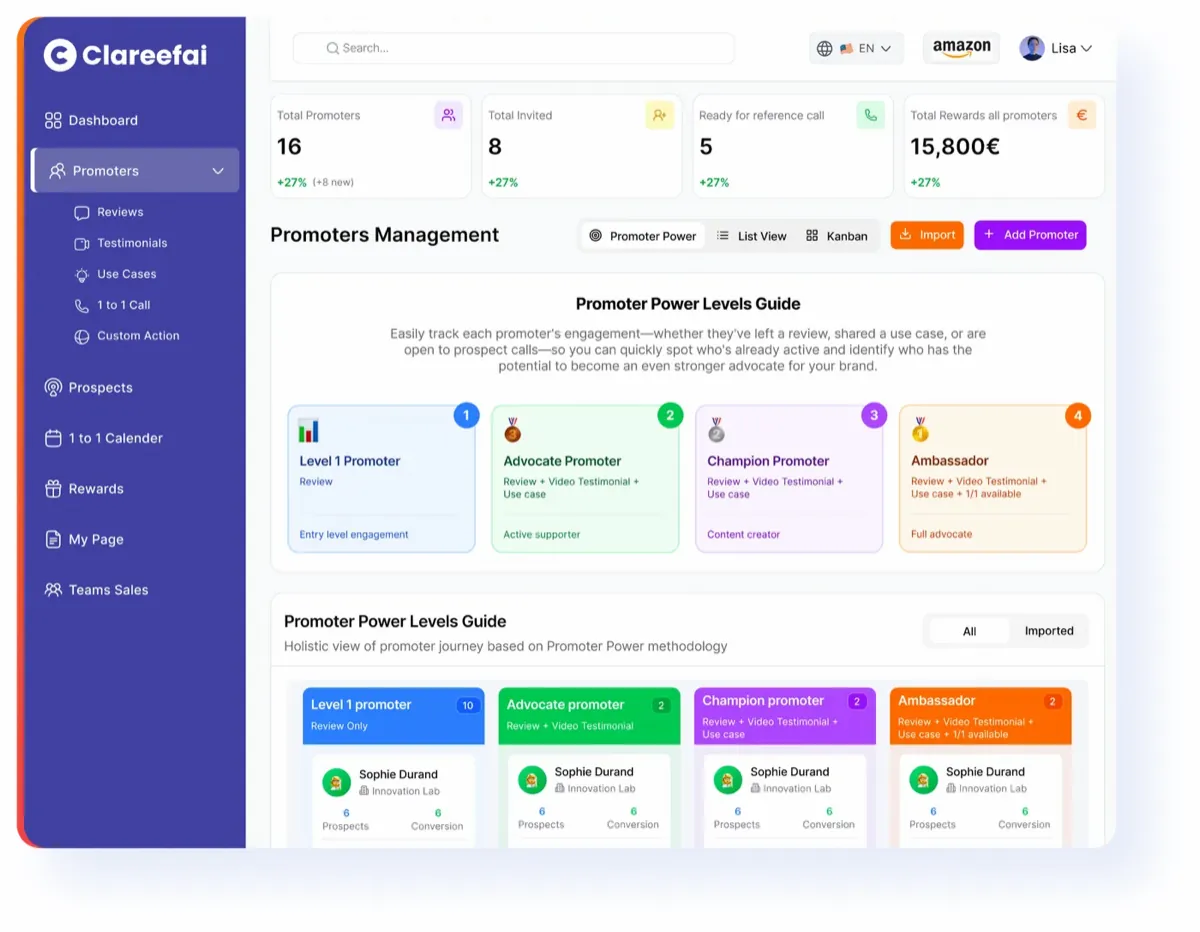Select the Imported filter toggle

click(1048, 631)
